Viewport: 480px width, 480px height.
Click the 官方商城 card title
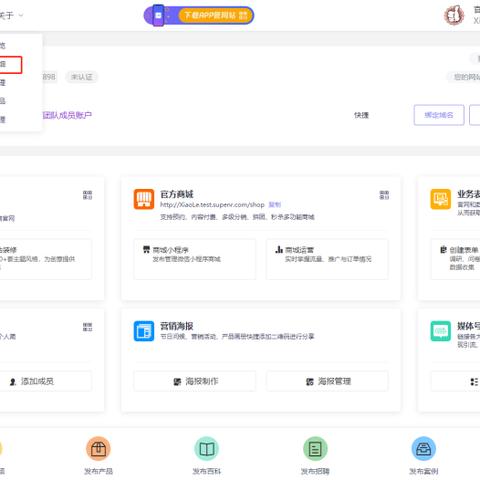point(177,194)
